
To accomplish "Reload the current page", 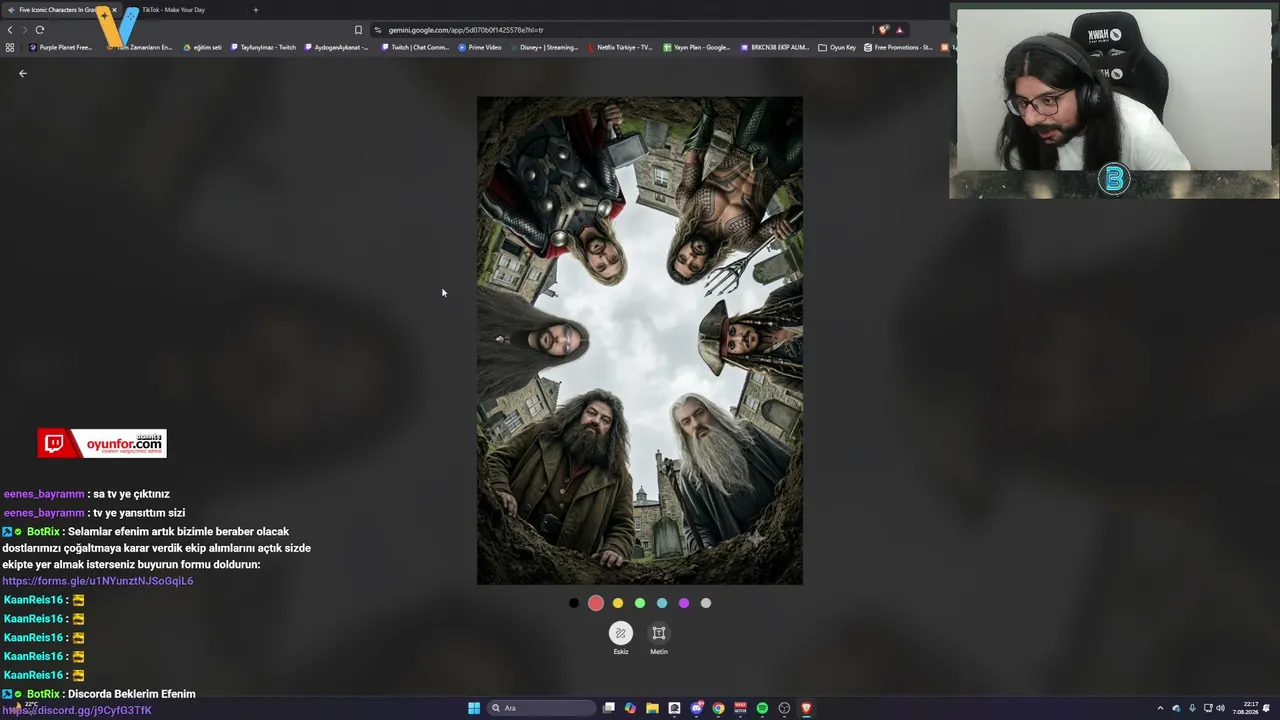I will [40, 30].
